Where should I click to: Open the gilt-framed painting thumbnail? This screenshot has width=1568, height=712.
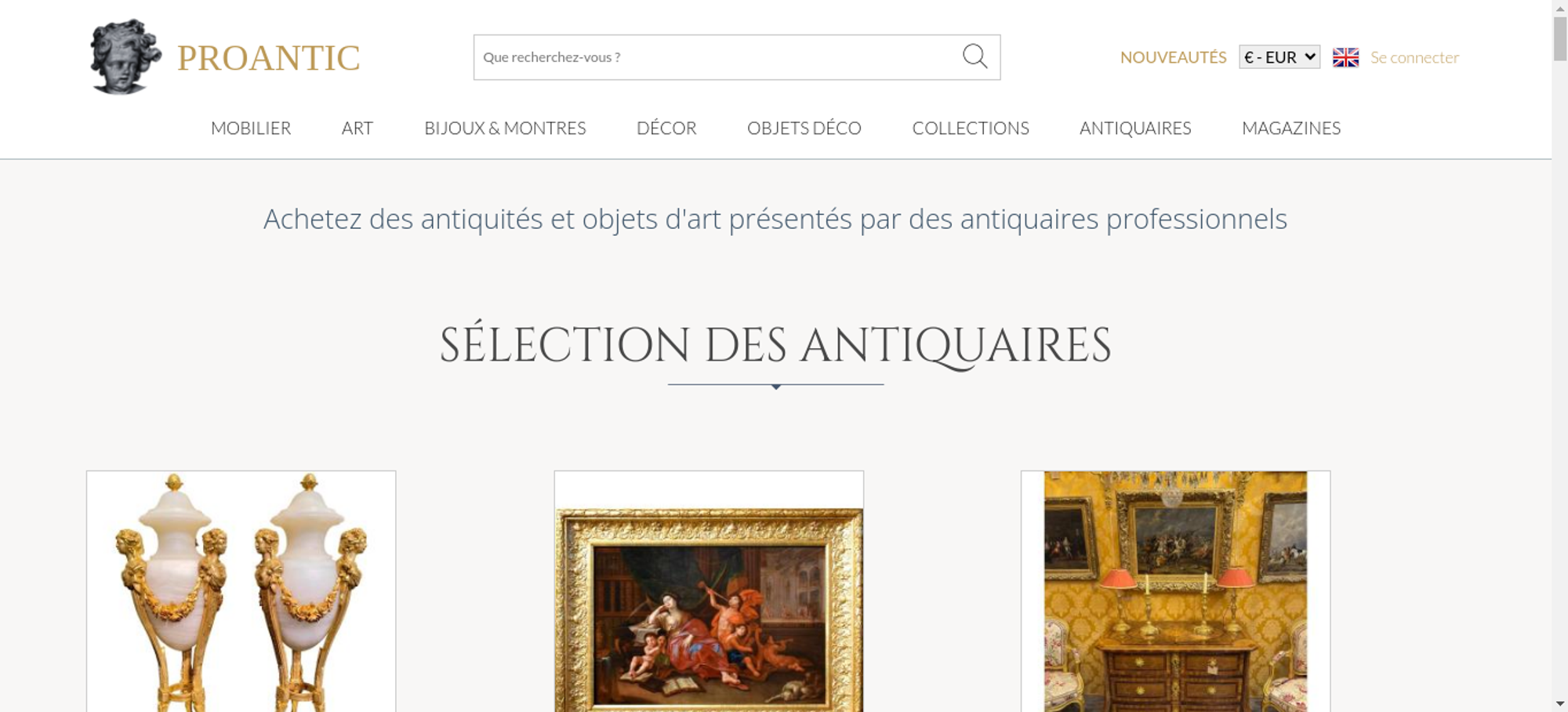point(709,591)
